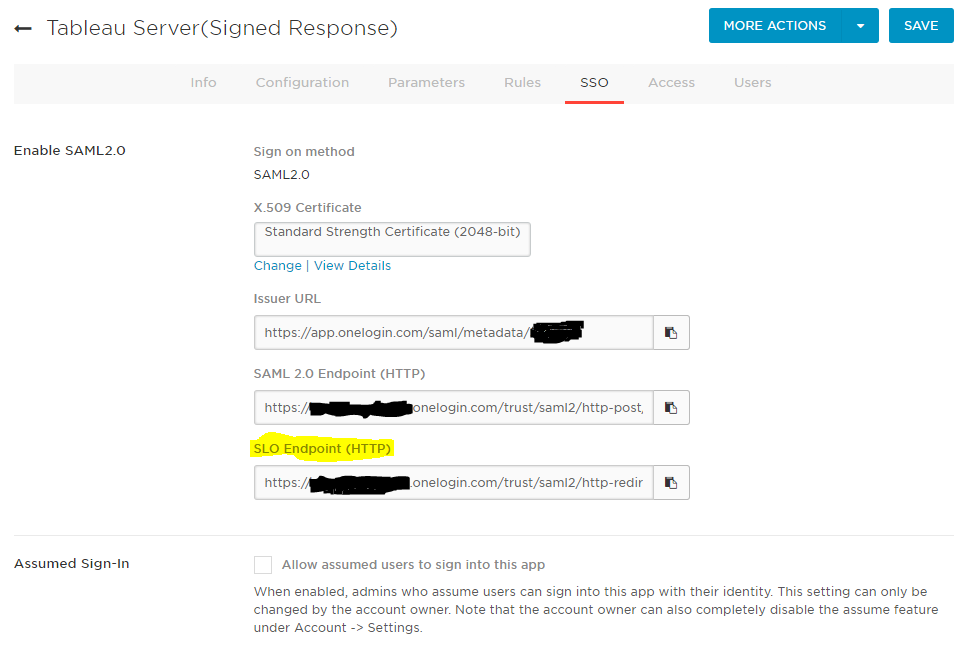Viewport: 968px width, 664px height.
Task: Click the SAML 2.0 Endpoint field
Action: [454, 407]
